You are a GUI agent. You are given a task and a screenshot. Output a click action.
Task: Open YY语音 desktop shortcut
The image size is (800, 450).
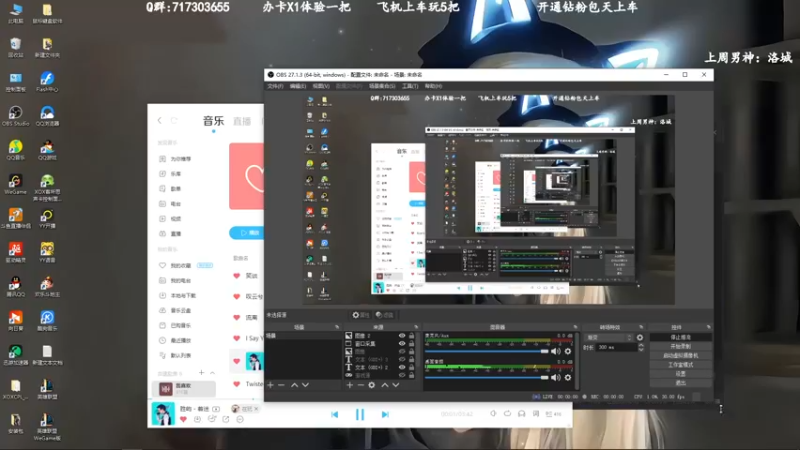(x=47, y=253)
